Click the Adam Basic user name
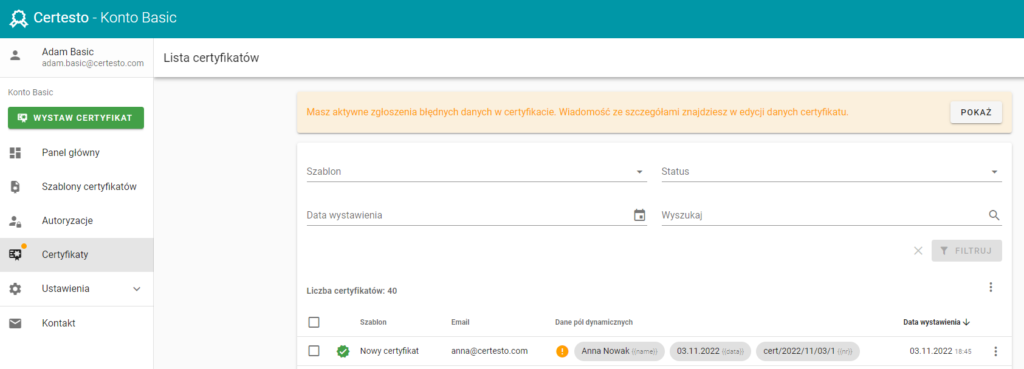 [x=68, y=52]
